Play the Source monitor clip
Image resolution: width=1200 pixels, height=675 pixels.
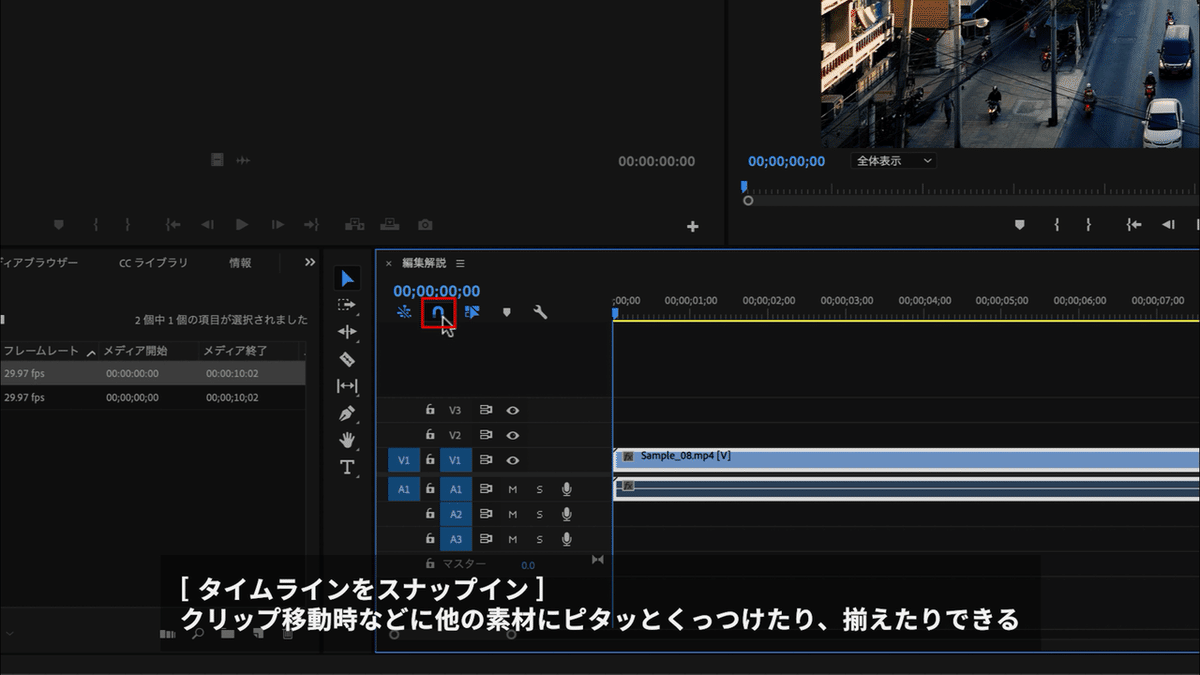[242, 225]
